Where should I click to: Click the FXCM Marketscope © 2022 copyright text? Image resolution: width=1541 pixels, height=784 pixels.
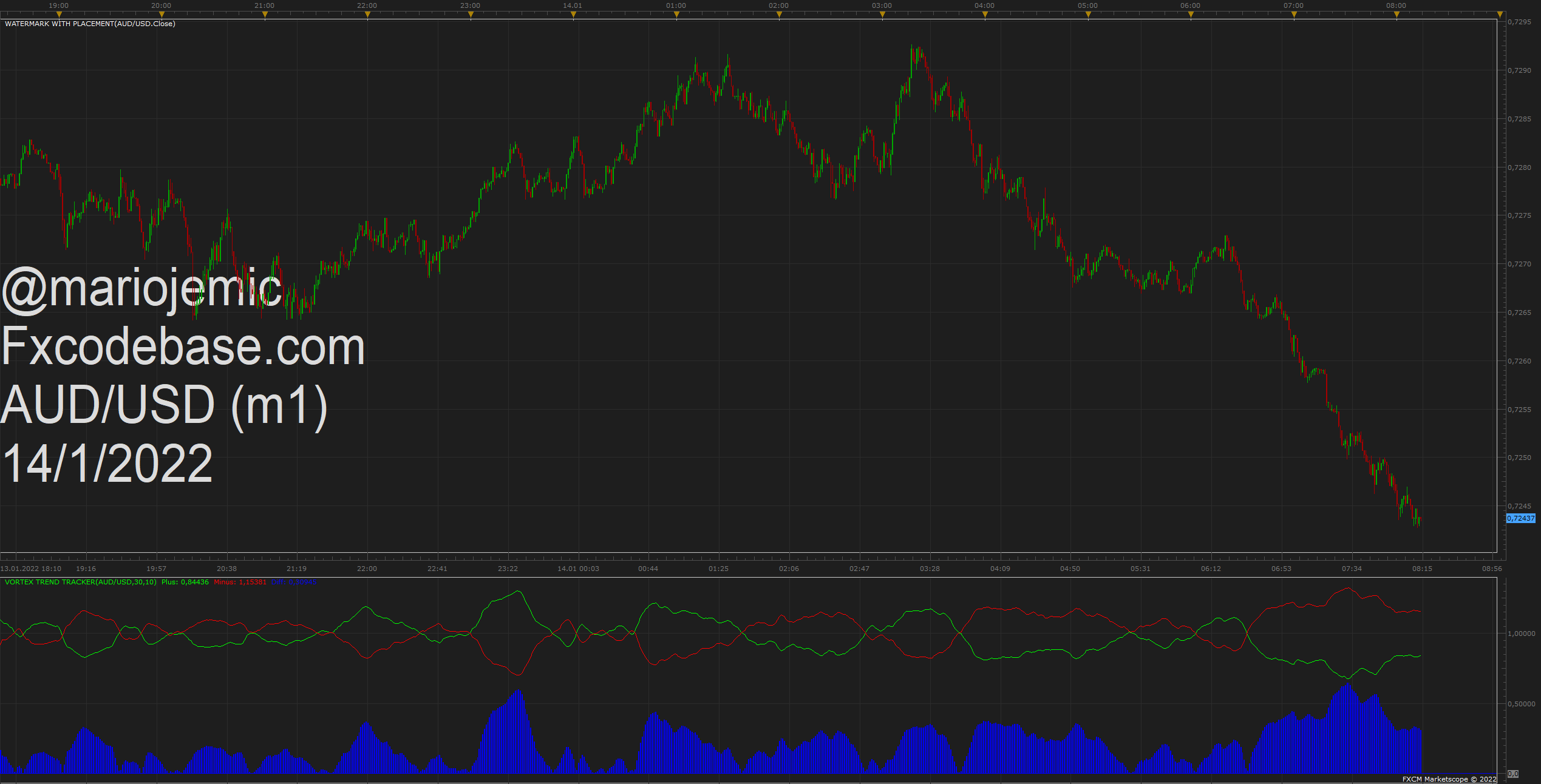(x=1449, y=779)
